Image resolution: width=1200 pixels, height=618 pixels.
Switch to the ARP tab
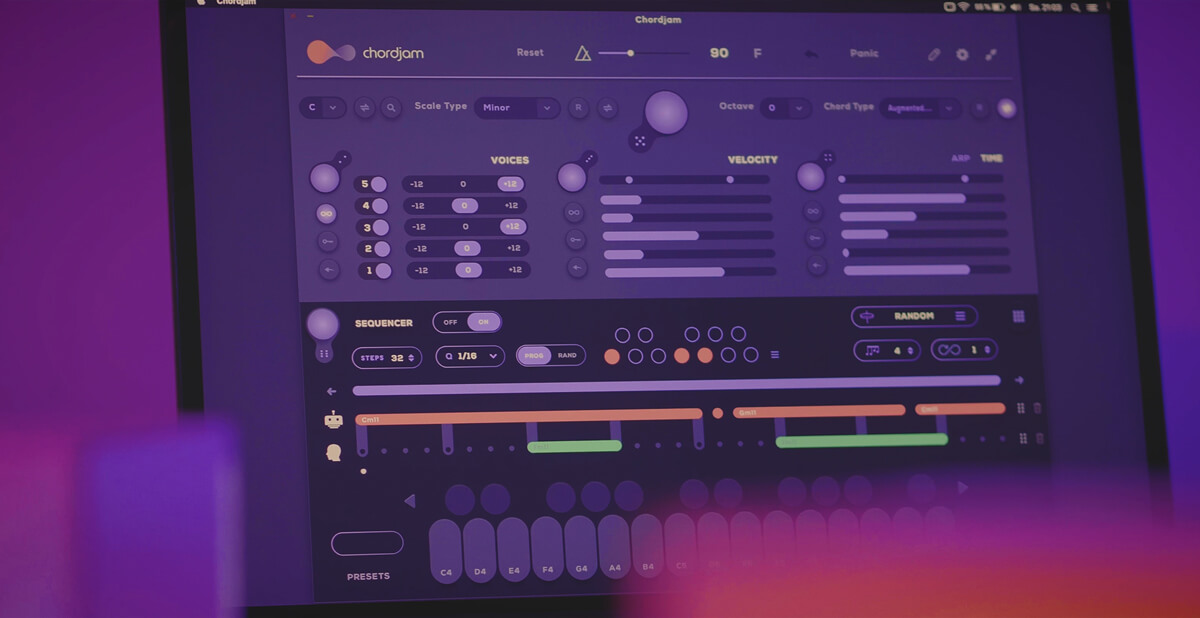point(960,158)
